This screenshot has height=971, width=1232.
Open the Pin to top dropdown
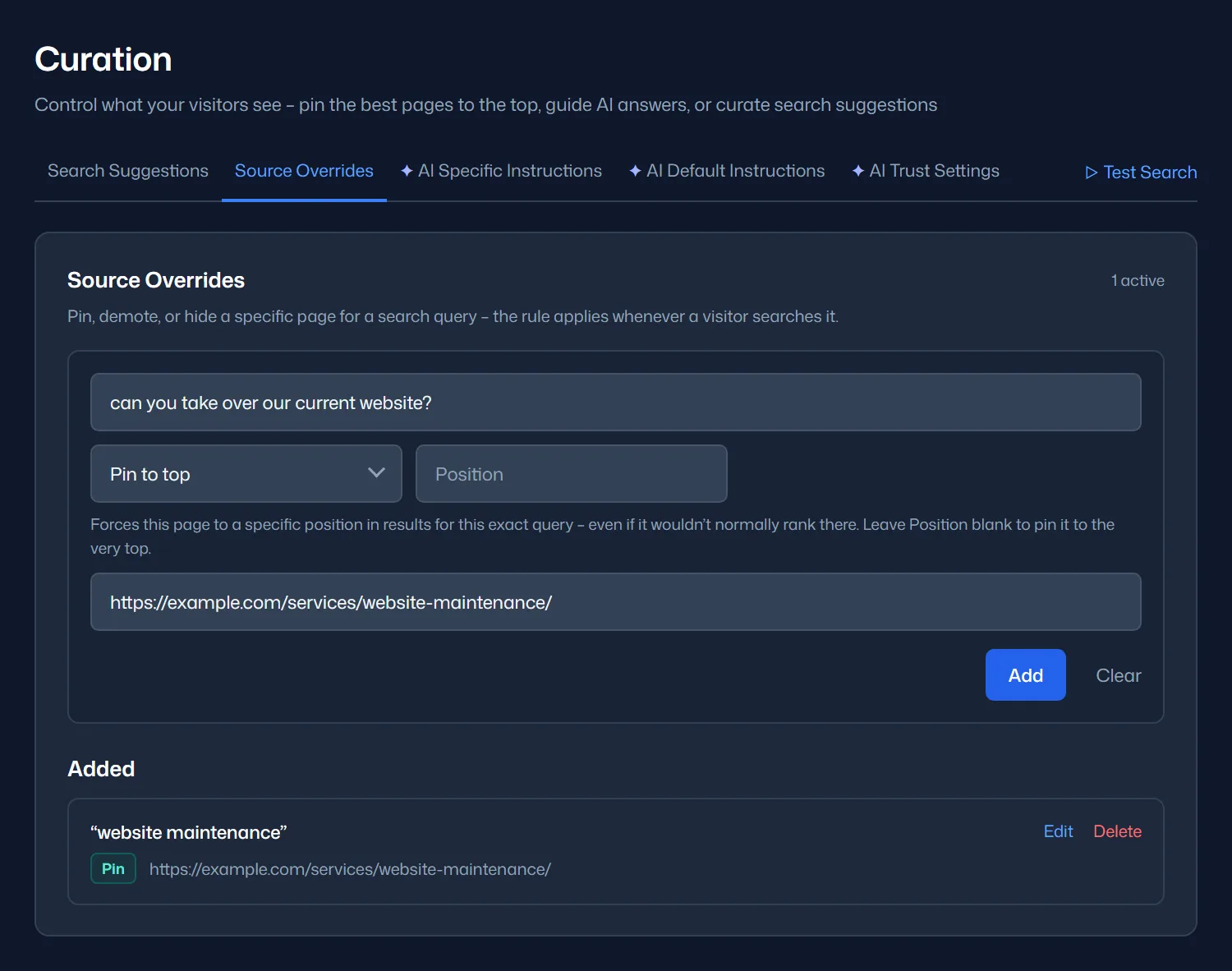(x=246, y=474)
